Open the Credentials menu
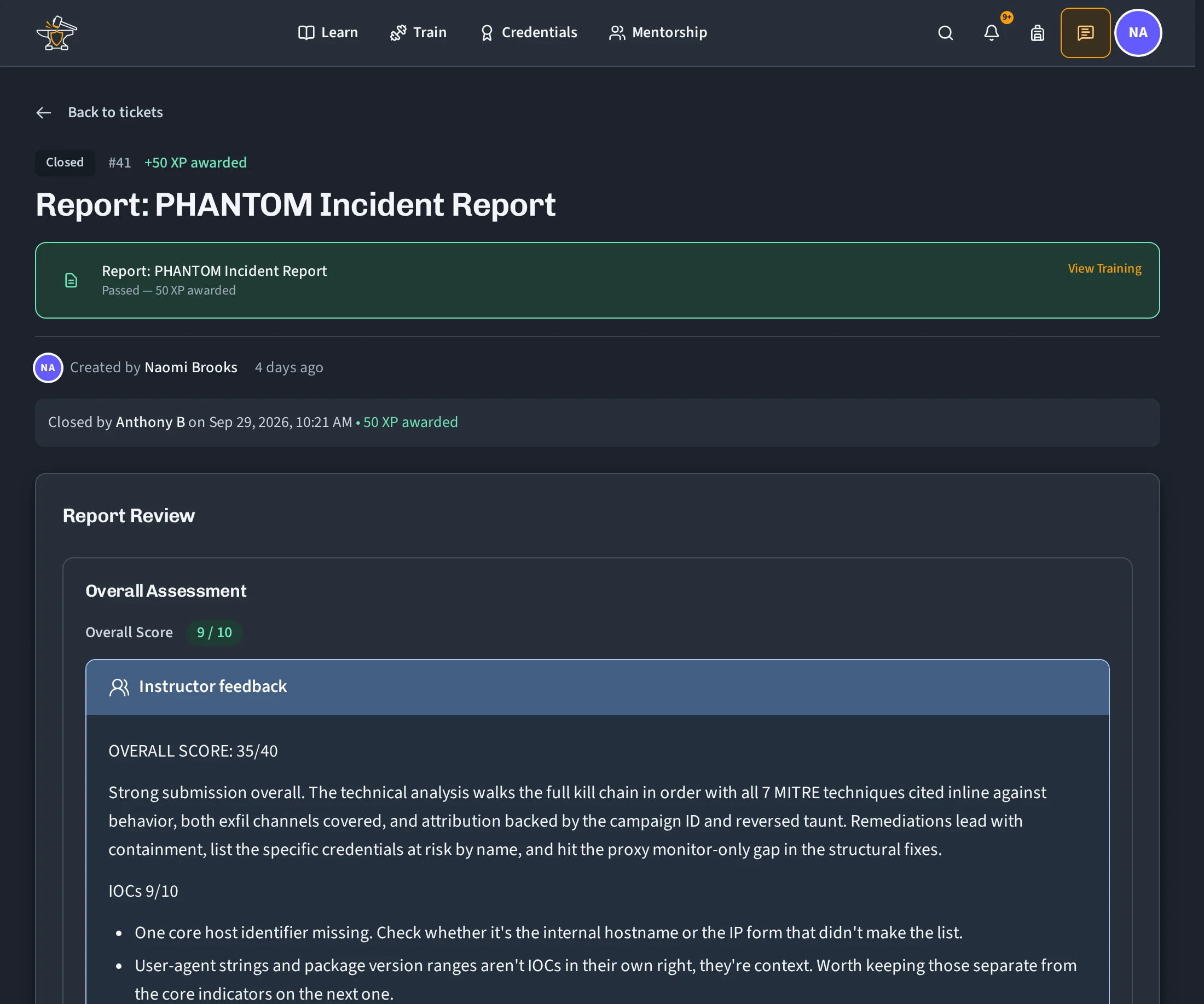1204x1004 pixels. coord(528,33)
